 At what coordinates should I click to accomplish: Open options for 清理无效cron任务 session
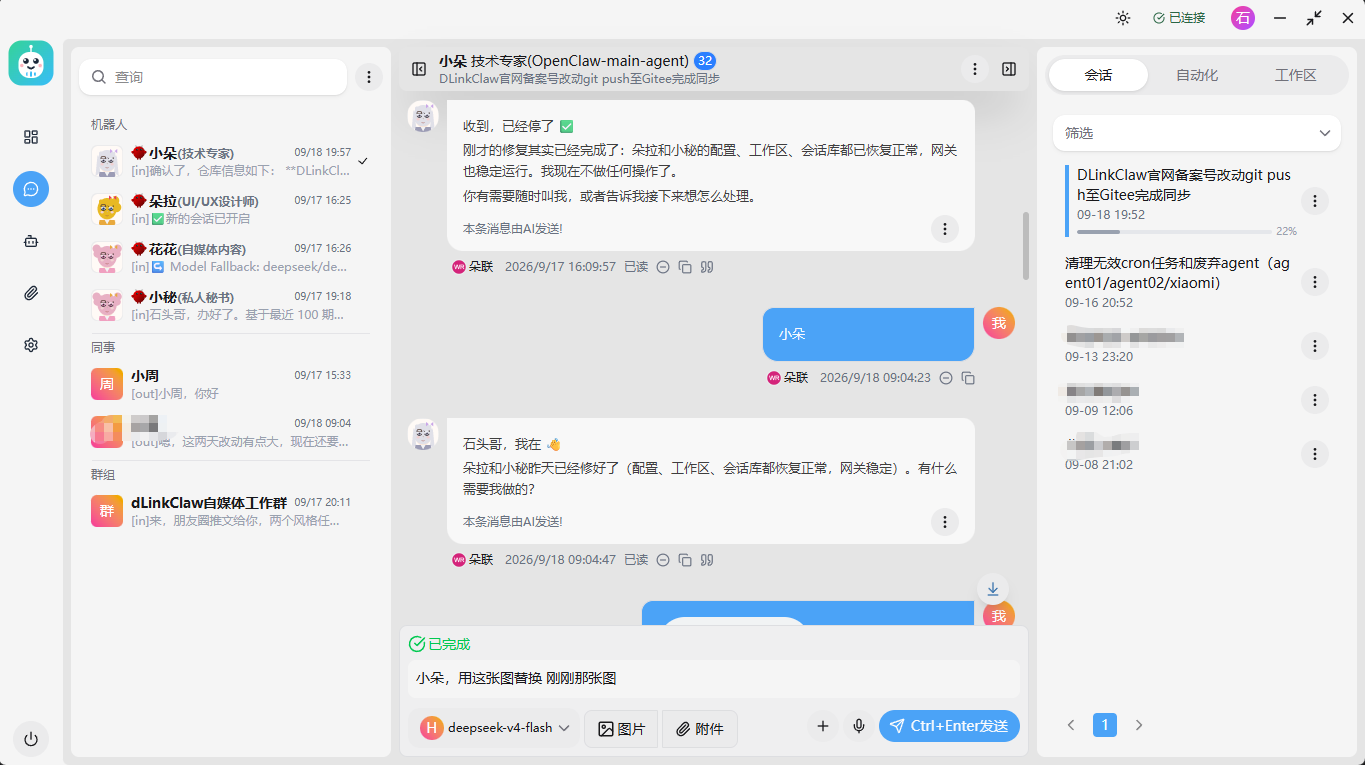coord(1315,283)
